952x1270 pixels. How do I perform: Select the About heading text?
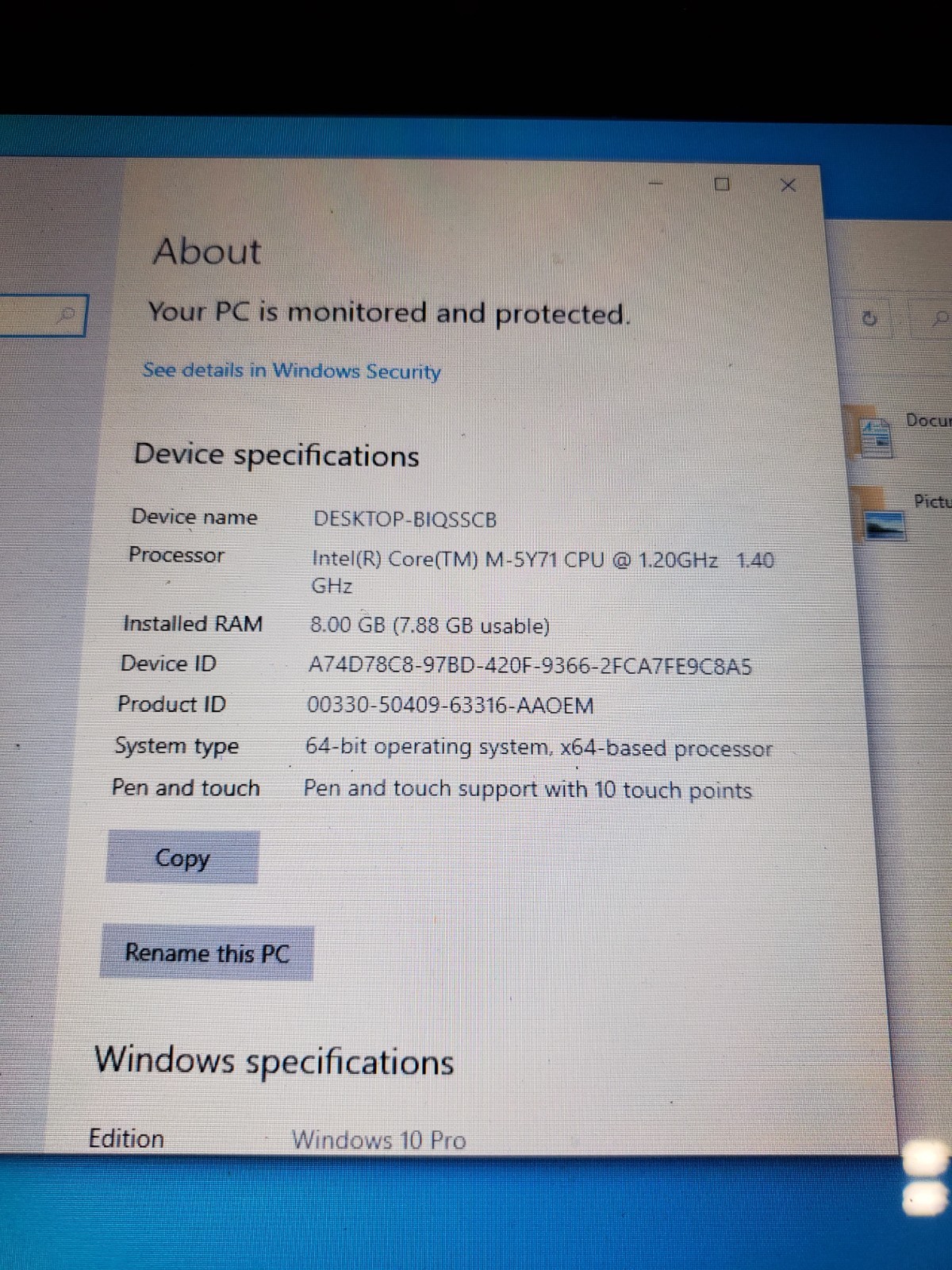(207, 252)
